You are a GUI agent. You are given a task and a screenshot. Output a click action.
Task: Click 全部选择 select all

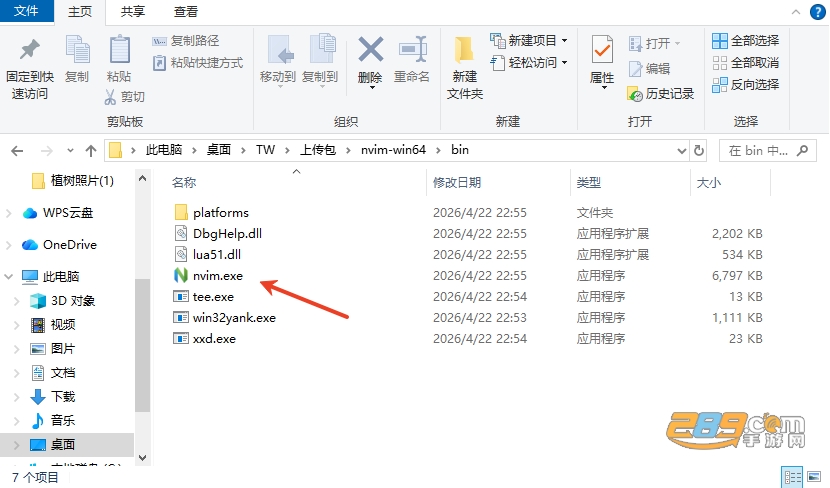(x=746, y=41)
